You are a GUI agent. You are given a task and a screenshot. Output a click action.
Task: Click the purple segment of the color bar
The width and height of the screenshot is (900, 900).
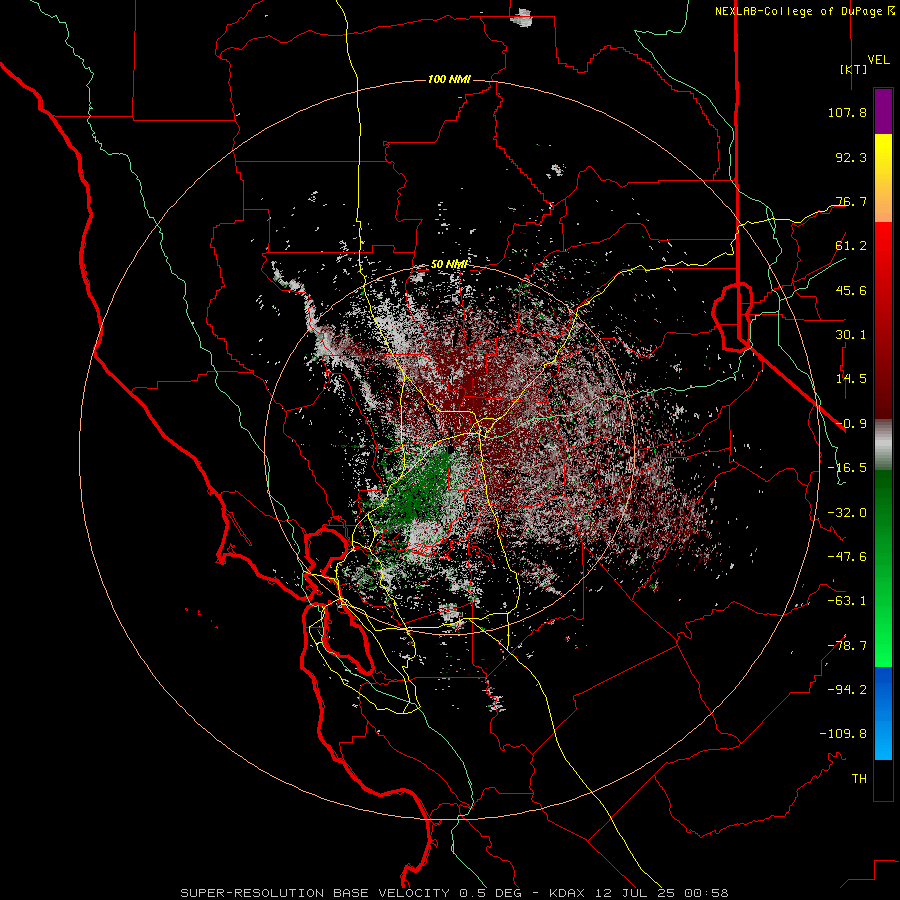tap(883, 112)
